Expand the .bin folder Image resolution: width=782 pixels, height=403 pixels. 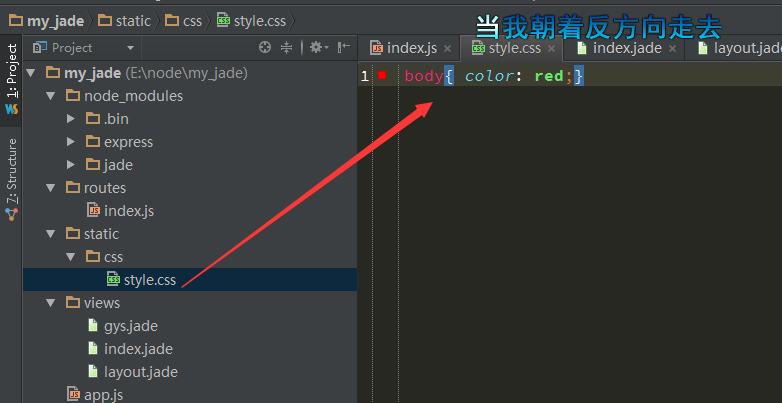pyautogui.click(x=71, y=119)
